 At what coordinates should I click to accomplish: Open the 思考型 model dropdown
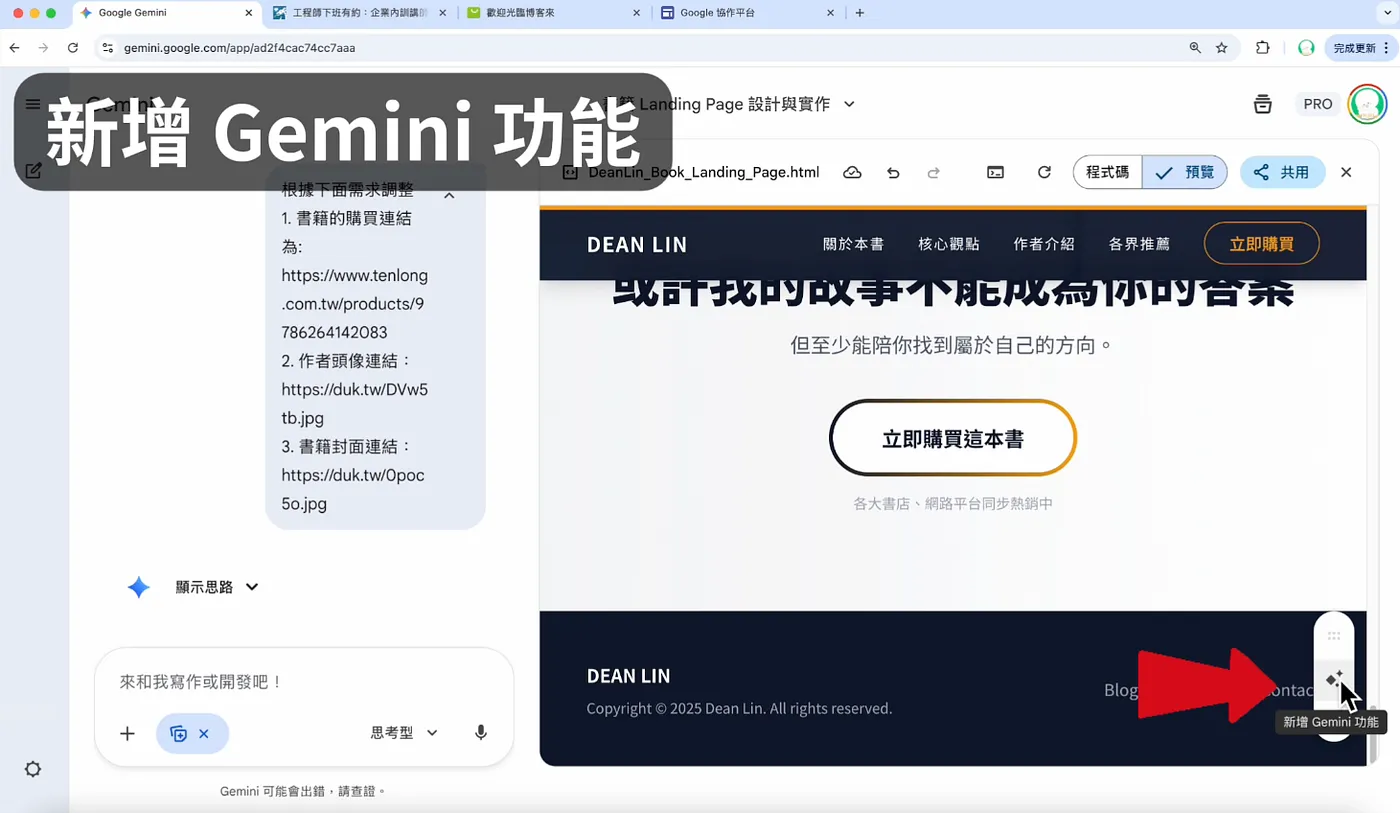404,733
